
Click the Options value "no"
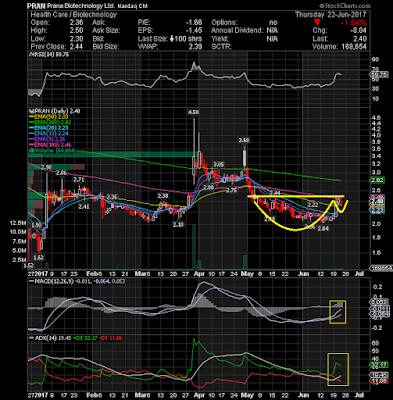tap(273, 23)
